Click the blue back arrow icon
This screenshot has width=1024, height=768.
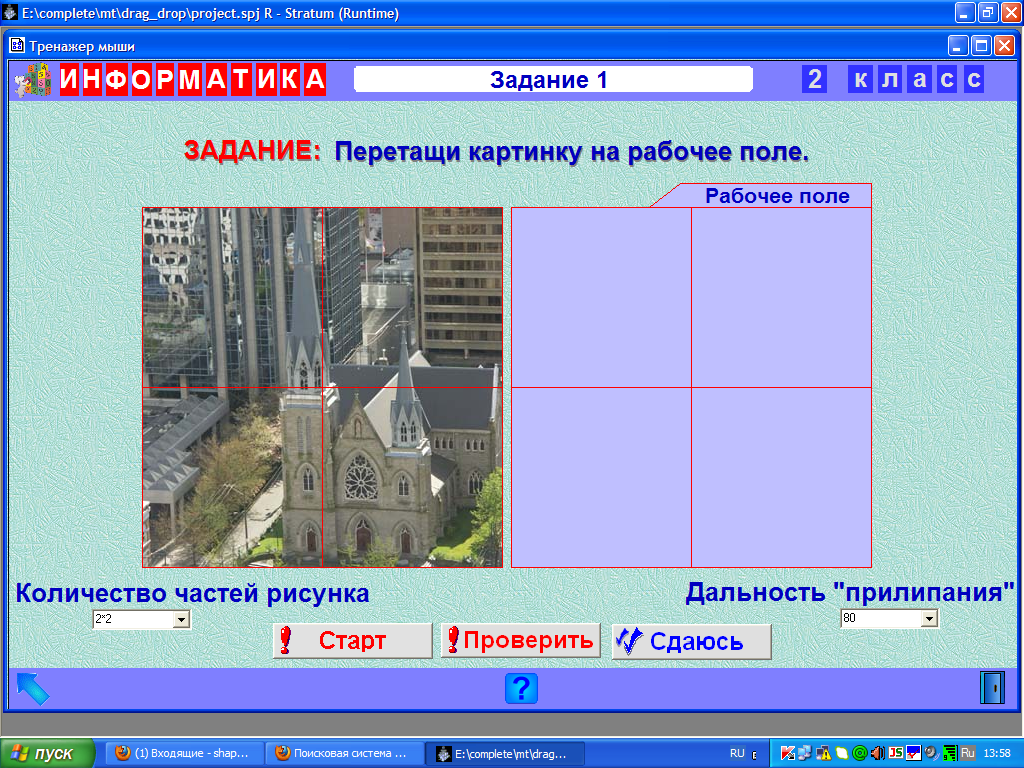pos(33,688)
